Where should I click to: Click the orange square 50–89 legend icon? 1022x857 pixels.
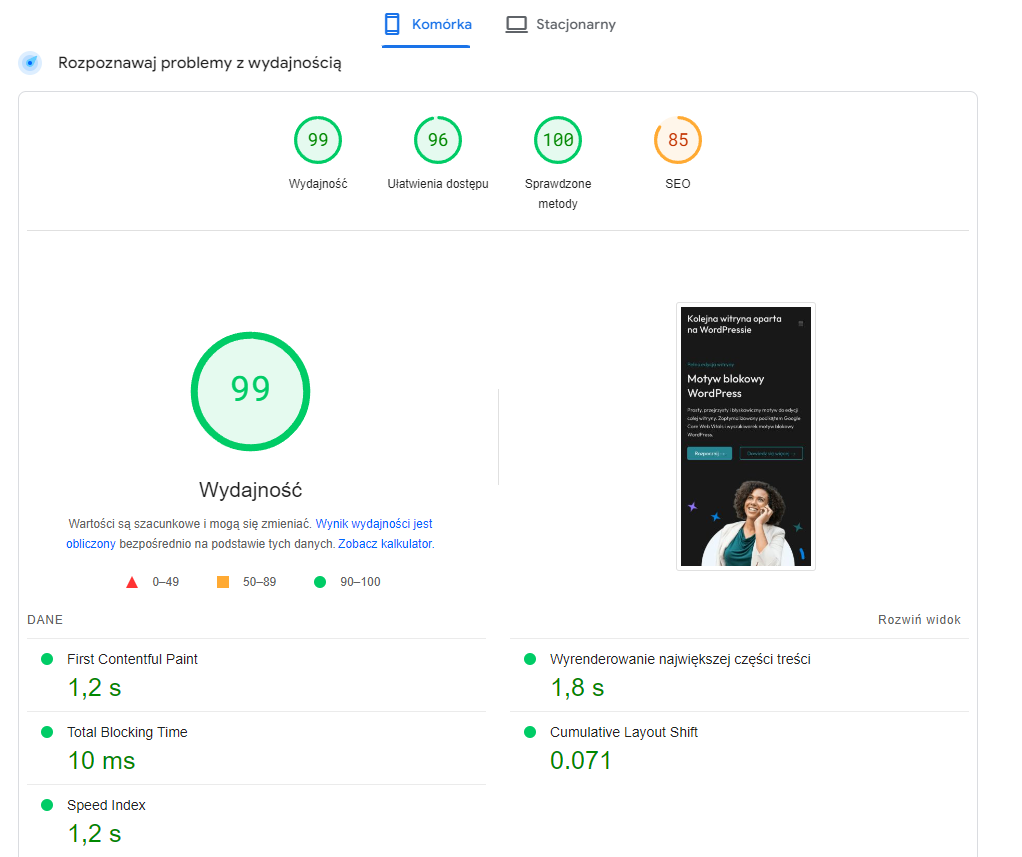223,582
